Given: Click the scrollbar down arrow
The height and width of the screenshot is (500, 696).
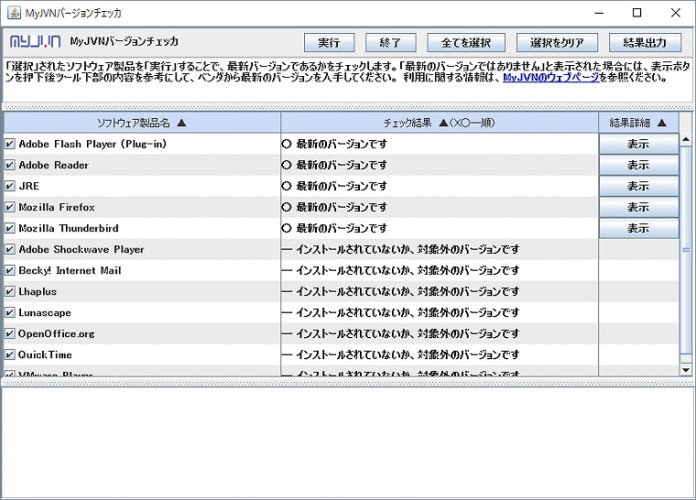Looking at the screenshot, I should coord(686,369).
